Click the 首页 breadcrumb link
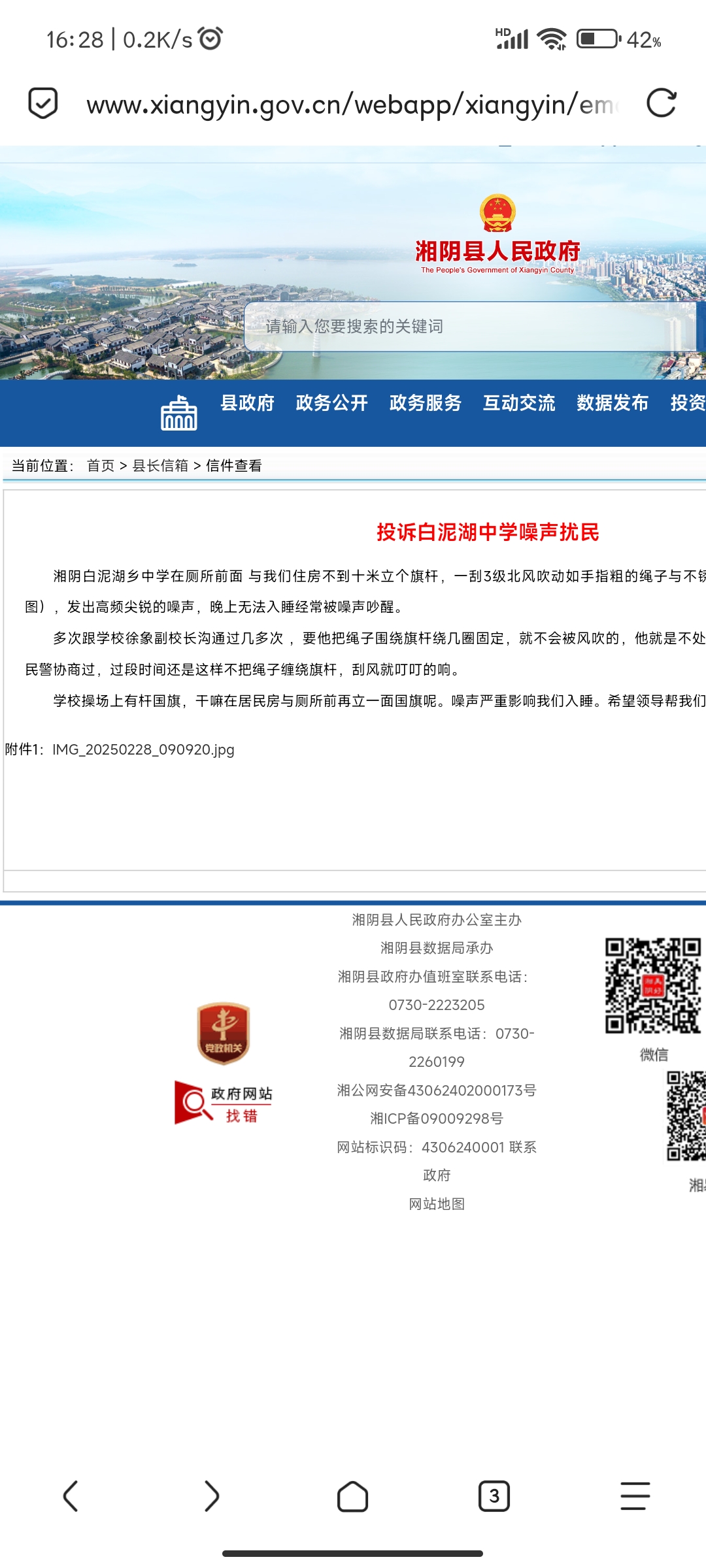Screen dimensions: 706x1568 tap(101, 466)
